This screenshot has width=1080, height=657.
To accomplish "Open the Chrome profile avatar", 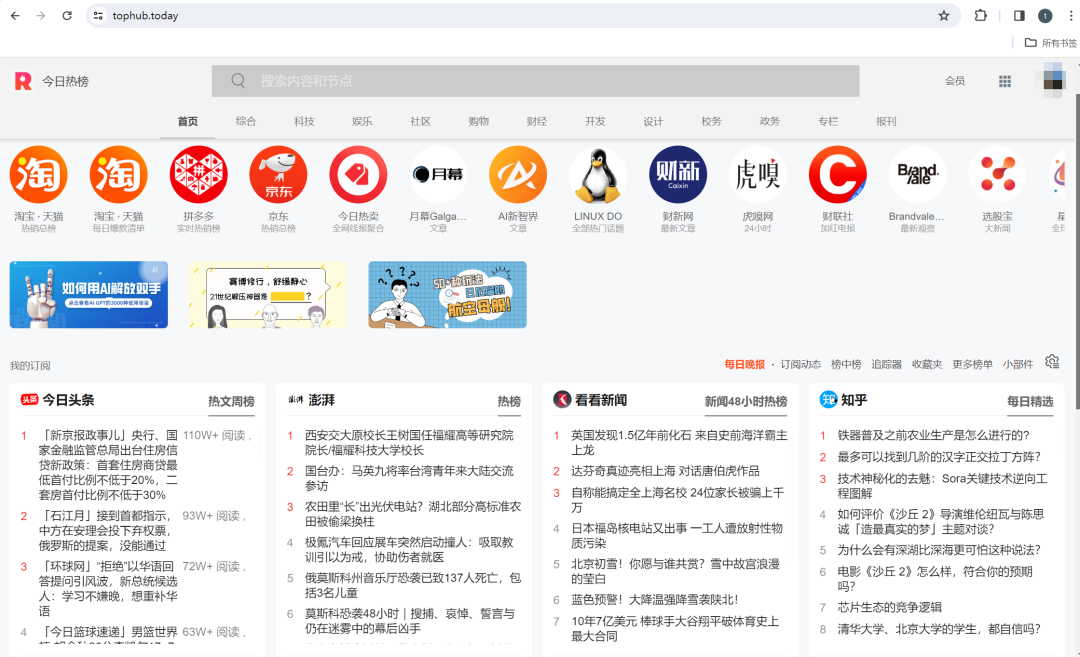I will [x=1045, y=15].
